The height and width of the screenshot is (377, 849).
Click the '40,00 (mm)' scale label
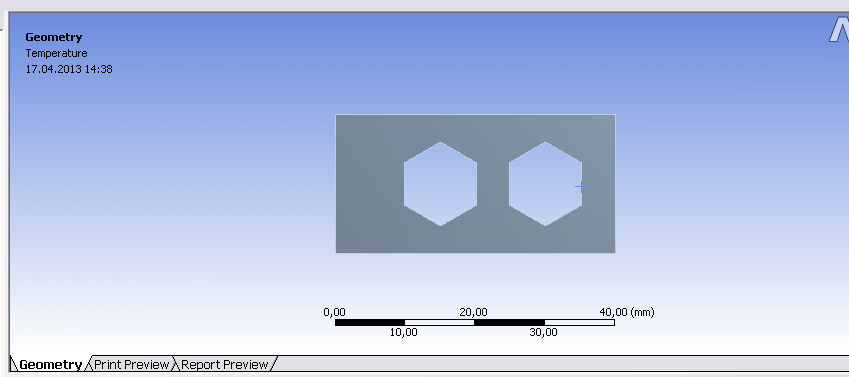626,312
